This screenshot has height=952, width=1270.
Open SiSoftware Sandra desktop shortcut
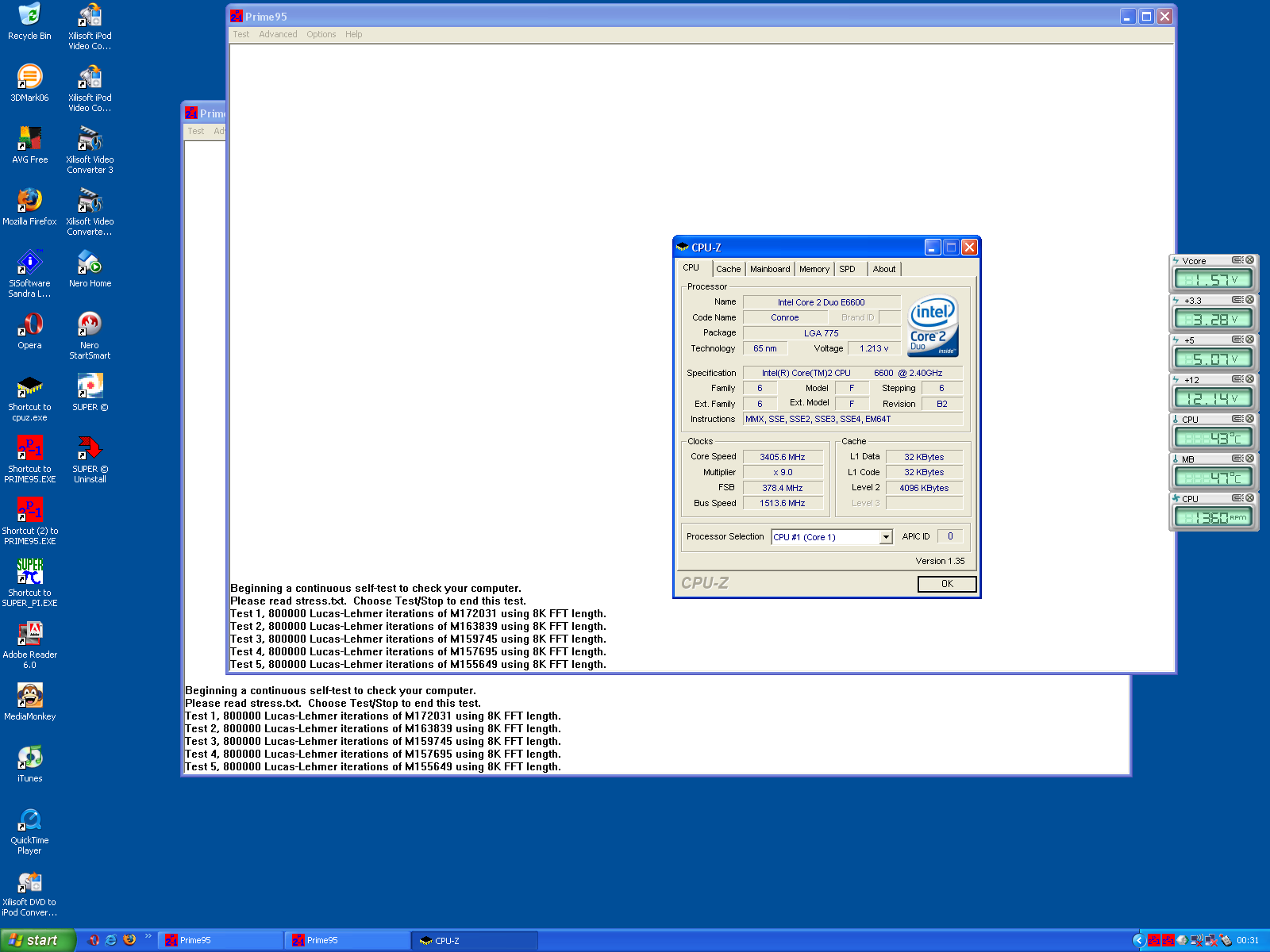pyautogui.click(x=29, y=274)
